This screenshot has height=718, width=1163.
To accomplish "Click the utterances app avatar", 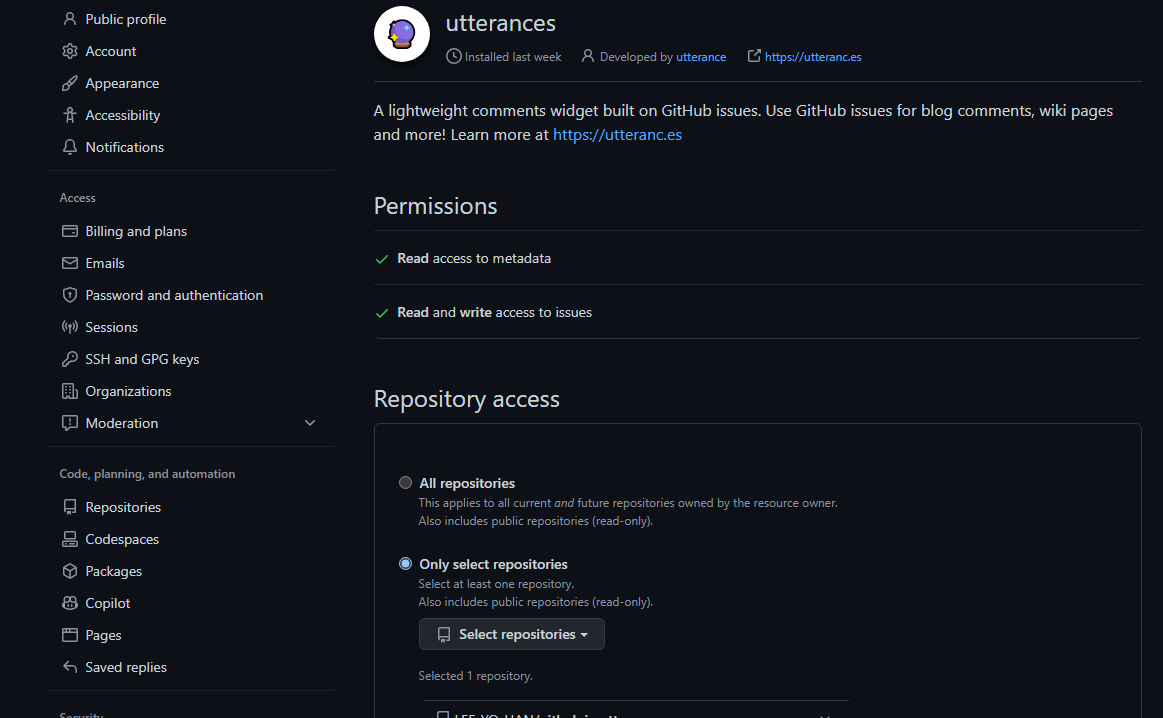I will click(402, 34).
